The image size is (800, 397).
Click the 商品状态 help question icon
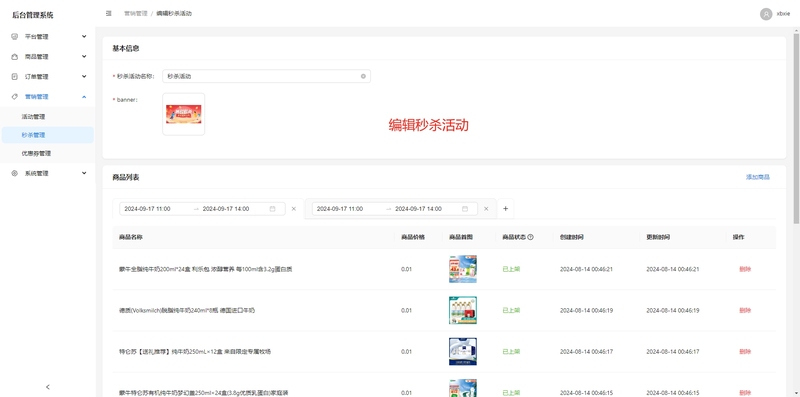pyautogui.click(x=531, y=237)
